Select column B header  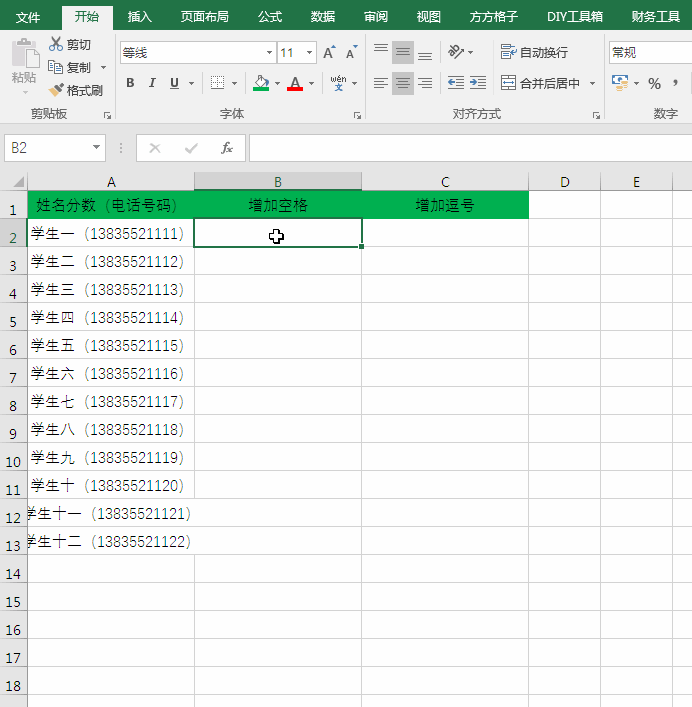tap(278, 182)
